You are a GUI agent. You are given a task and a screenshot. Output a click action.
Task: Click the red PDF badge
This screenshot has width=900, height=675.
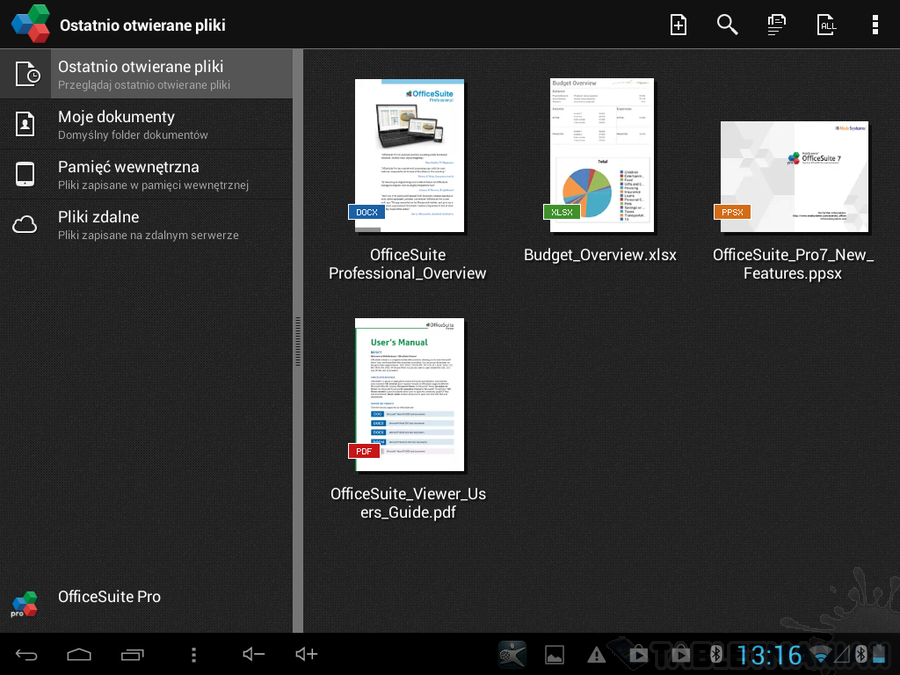pyautogui.click(x=363, y=451)
